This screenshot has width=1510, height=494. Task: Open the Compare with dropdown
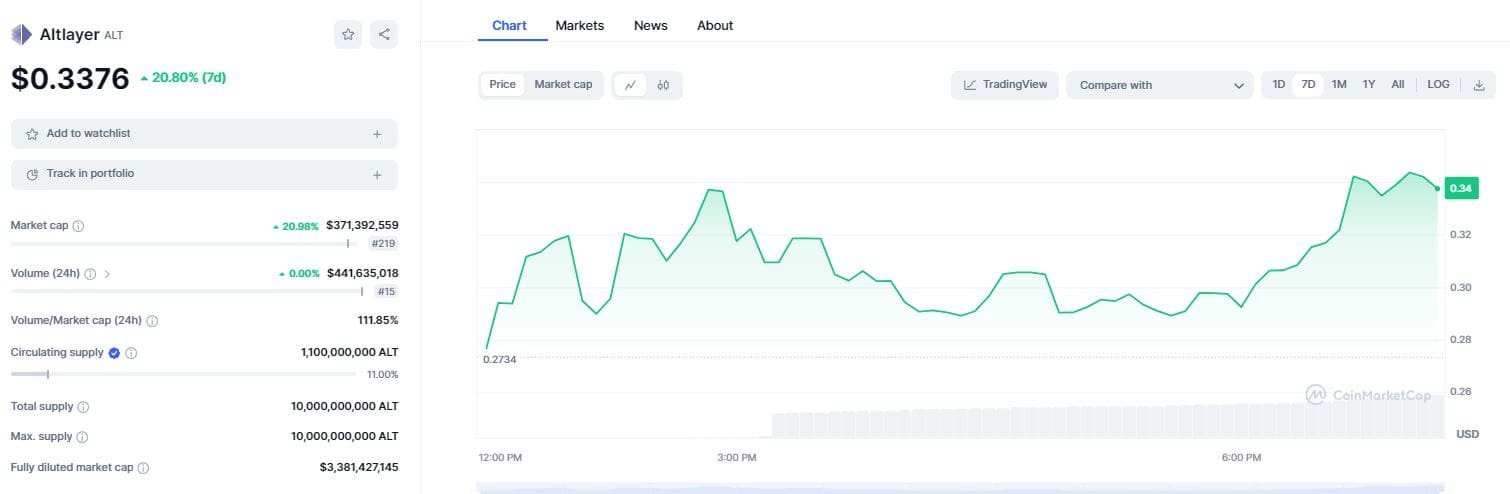(x=1159, y=85)
